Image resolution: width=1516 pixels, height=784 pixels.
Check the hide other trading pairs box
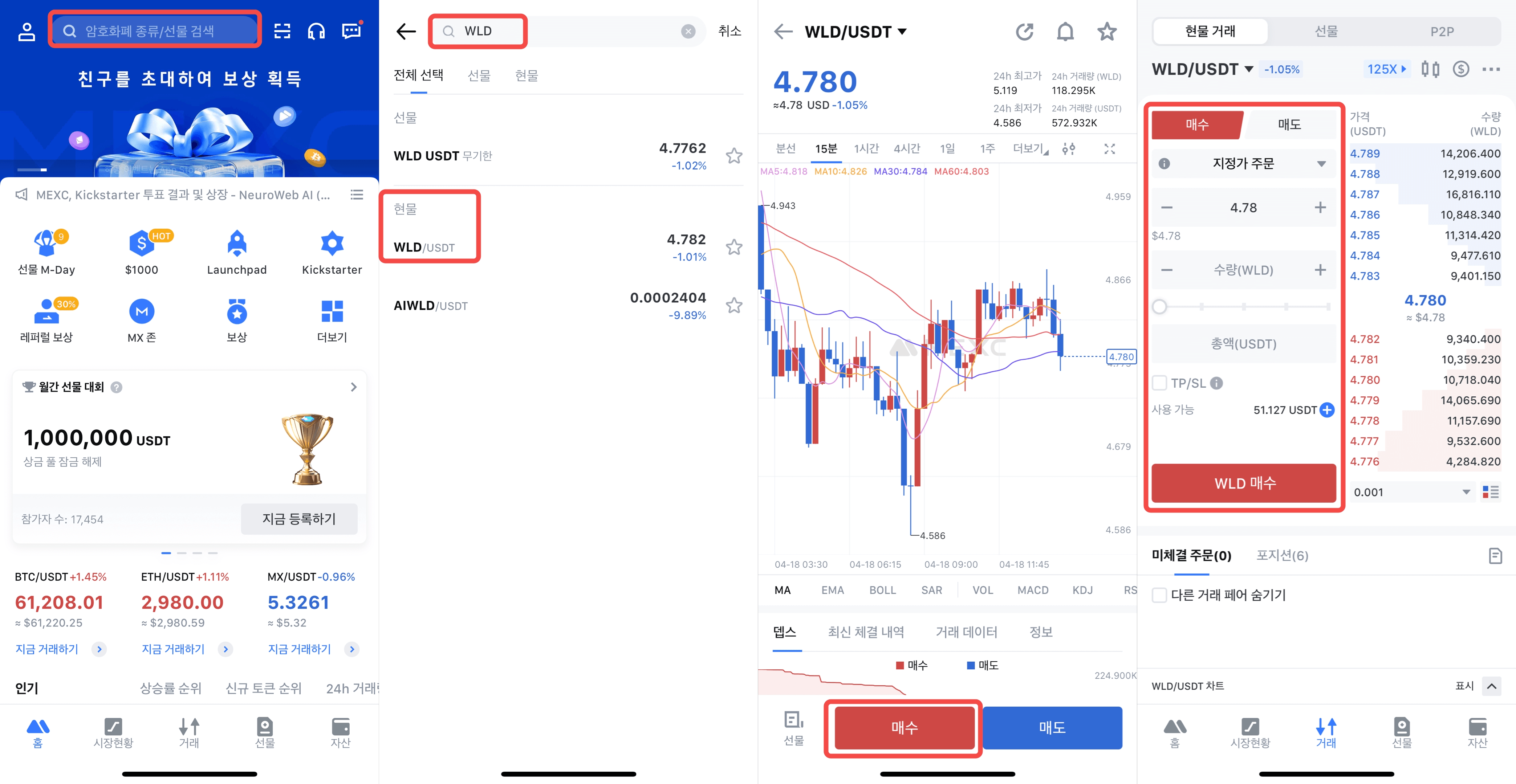pos(1159,595)
